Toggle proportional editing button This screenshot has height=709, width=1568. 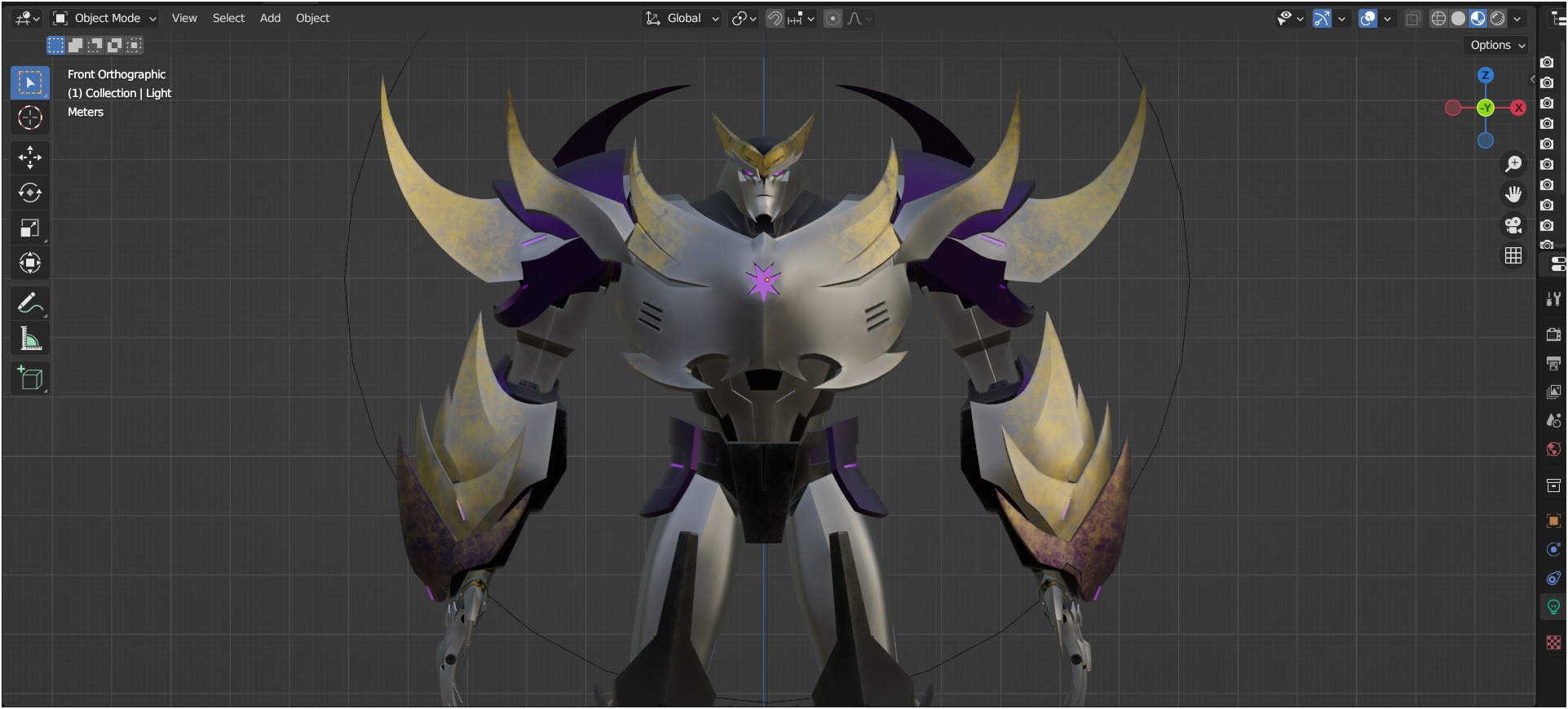(x=833, y=18)
